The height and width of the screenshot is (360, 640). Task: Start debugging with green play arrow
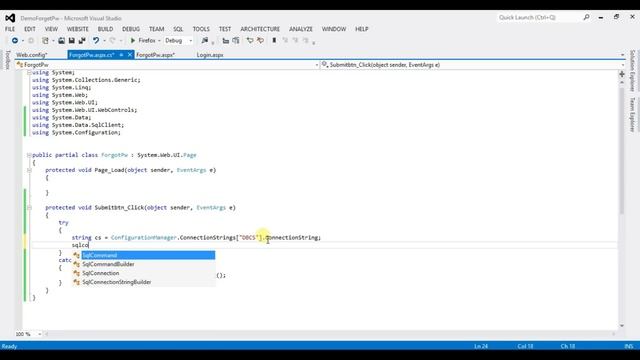click(133, 40)
